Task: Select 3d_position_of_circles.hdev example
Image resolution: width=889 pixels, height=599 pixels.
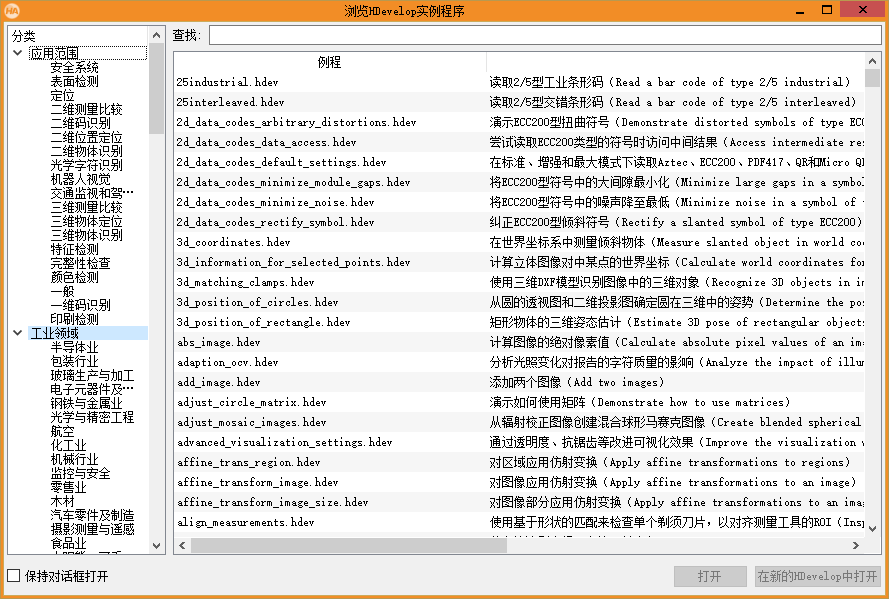Action: (257, 302)
